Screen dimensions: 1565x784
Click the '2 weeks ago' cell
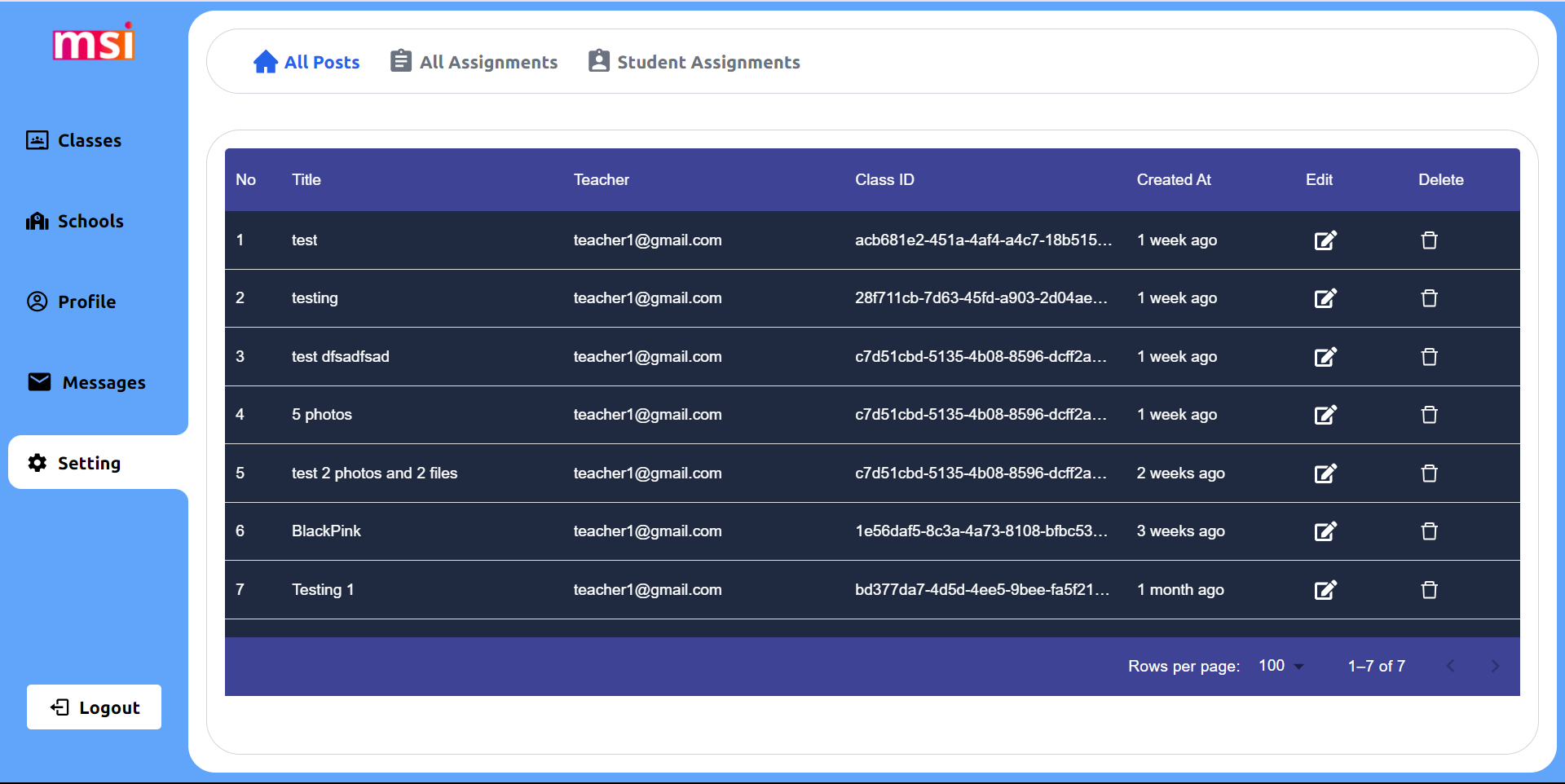(x=1181, y=473)
